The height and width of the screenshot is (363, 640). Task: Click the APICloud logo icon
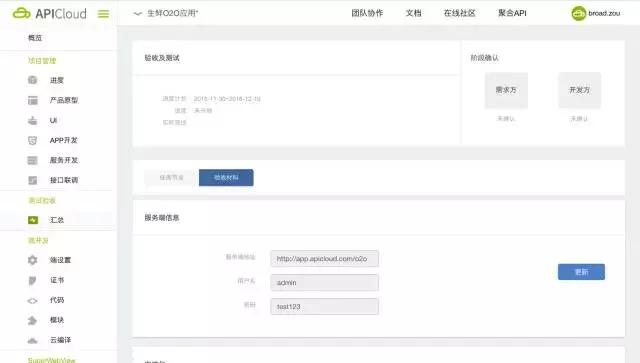[21, 13]
